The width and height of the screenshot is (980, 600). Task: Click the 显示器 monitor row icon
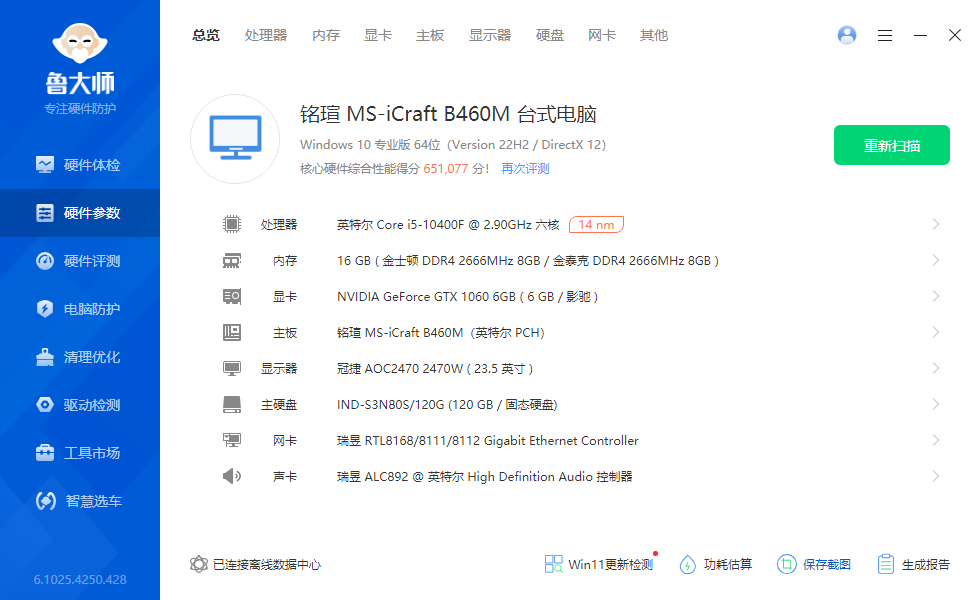[x=232, y=369]
